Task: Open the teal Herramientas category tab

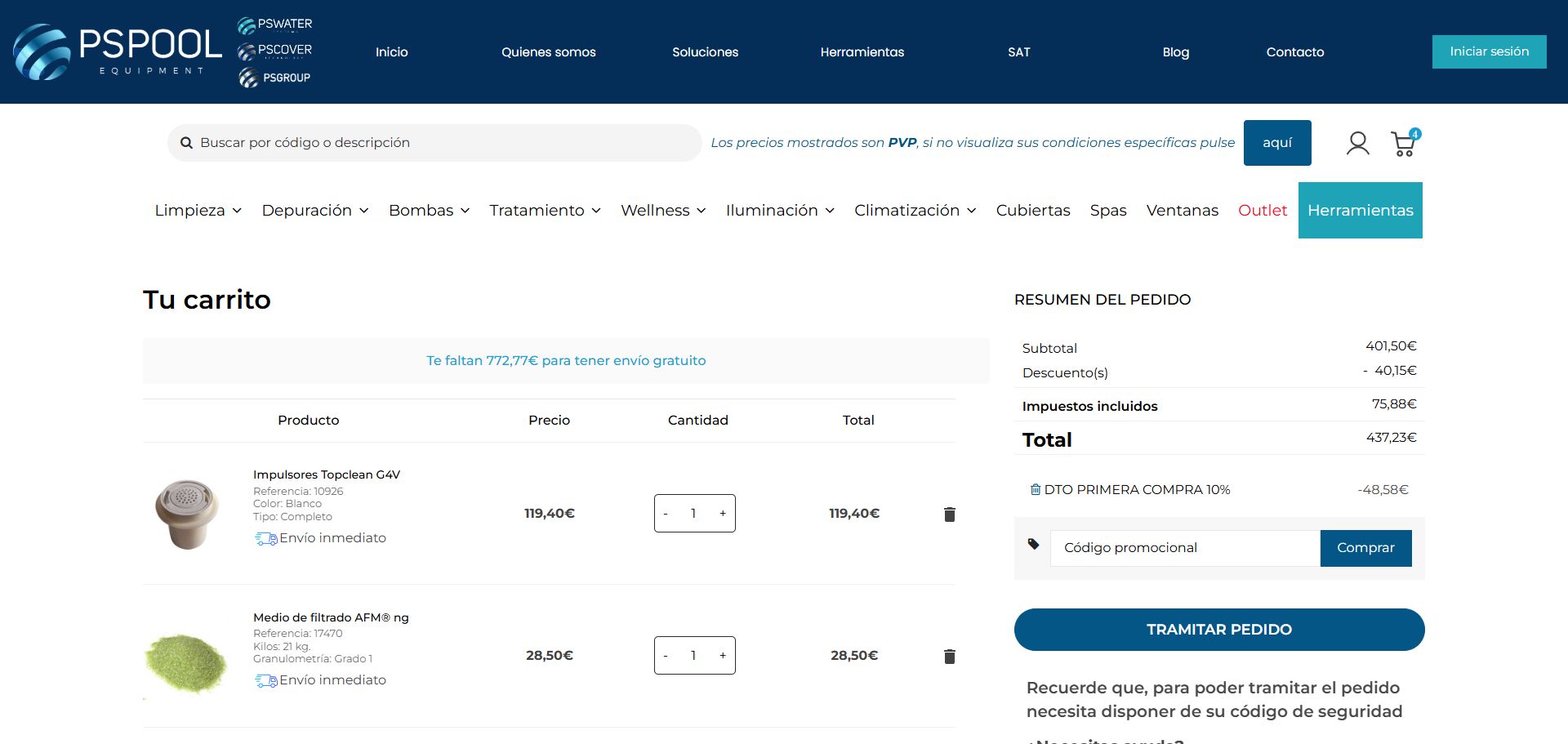Action: click(1361, 211)
